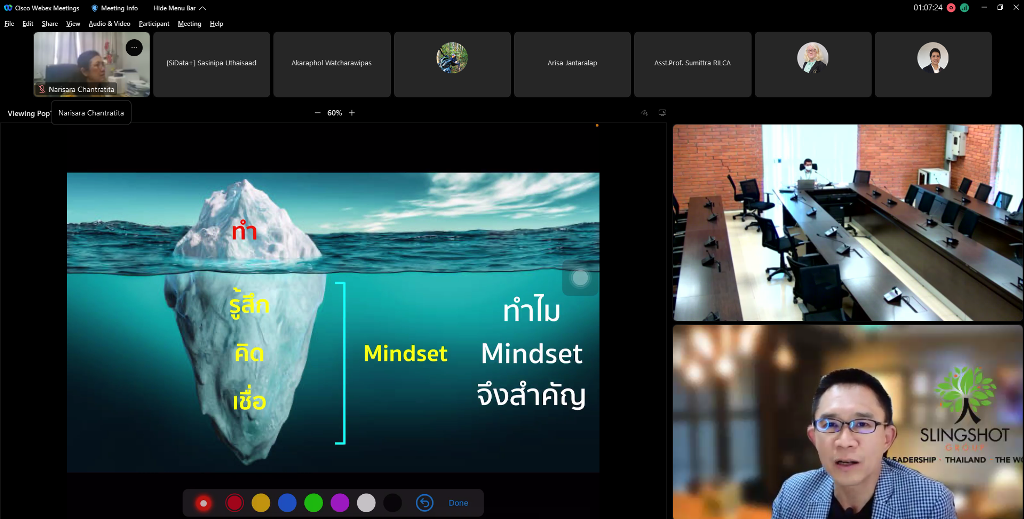Pick the blue annotation color
1024x519 pixels.
pyautogui.click(x=287, y=503)
